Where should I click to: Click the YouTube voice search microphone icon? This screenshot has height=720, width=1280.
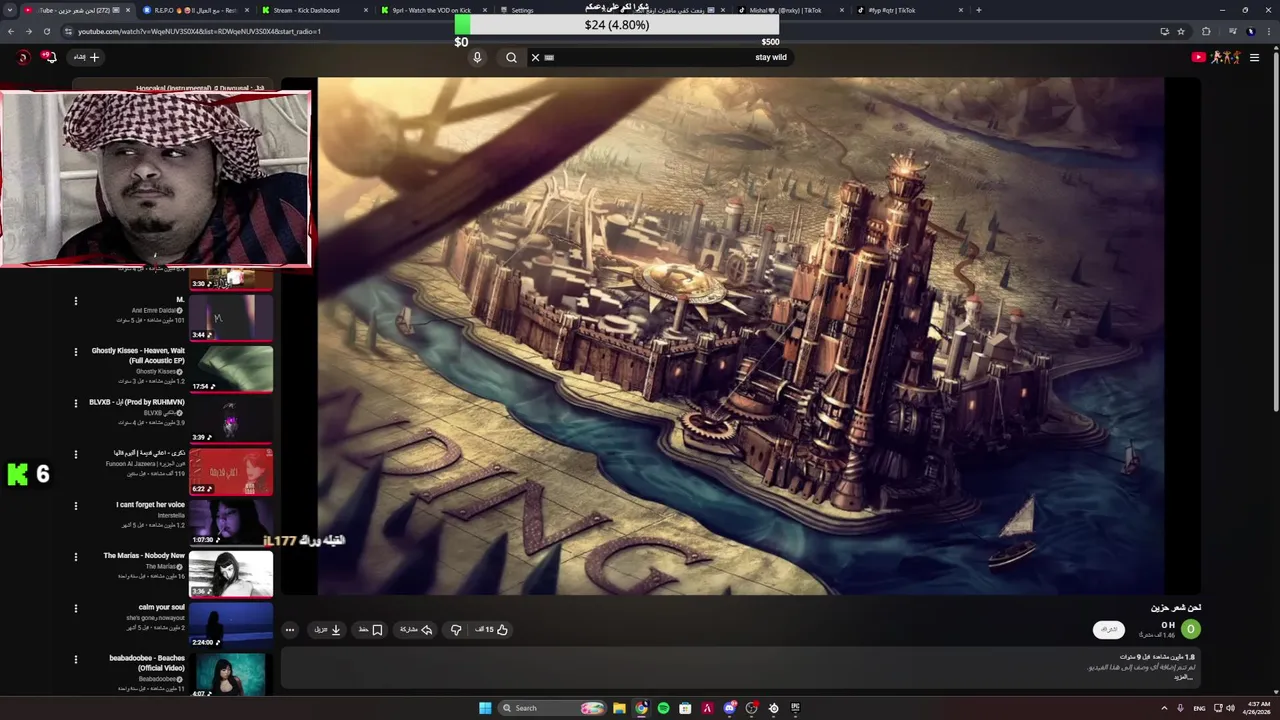click(477, 57)
